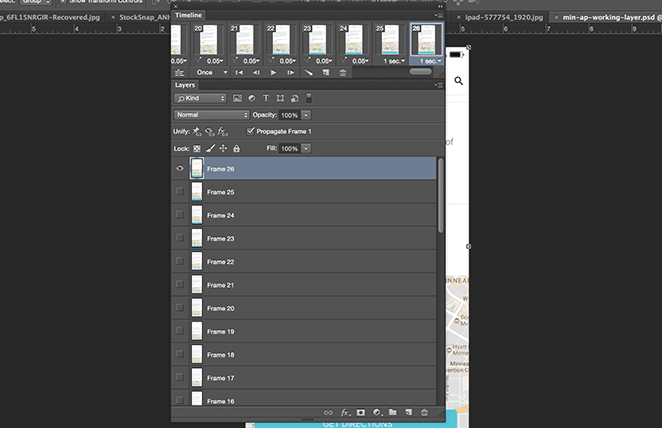Duplicate the selected frame in Timeline
Screen dimensions: 662x428
coord(326,73)
